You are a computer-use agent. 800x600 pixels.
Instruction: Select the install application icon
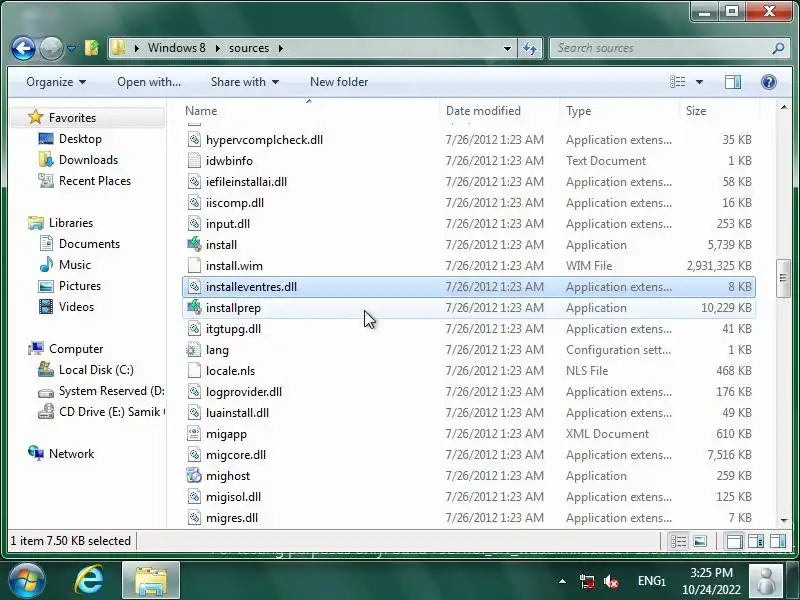(194, 244)
